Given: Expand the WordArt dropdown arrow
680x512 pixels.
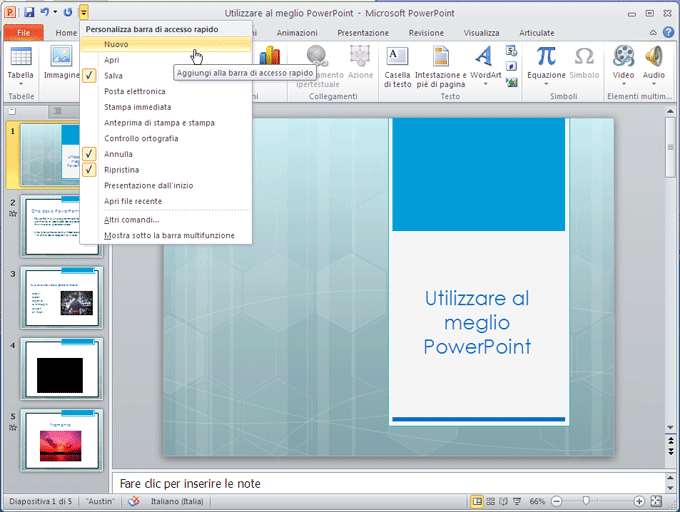Looking at the screenshot, I should (x=485, y=84).
